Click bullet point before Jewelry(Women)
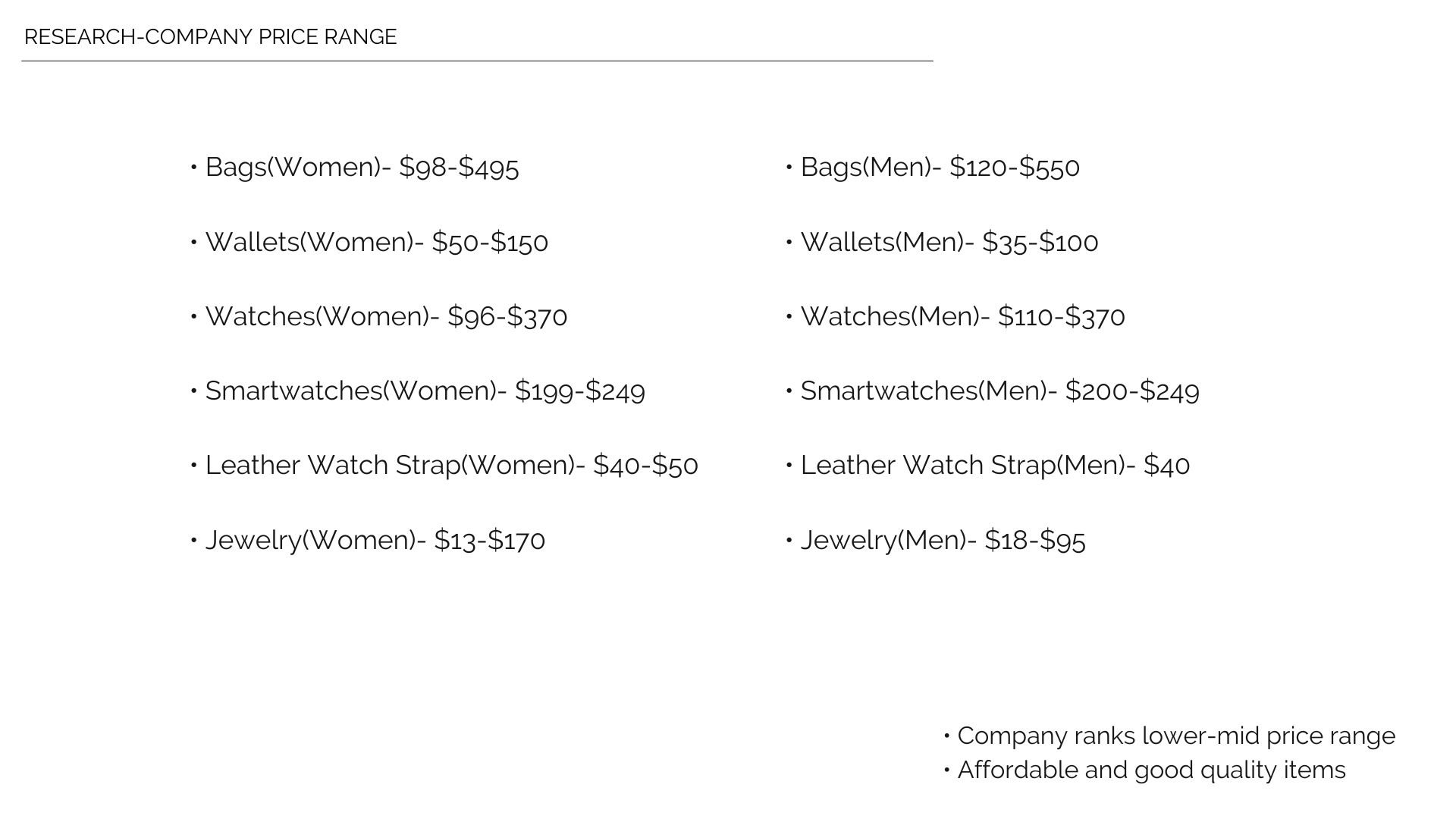Viewport: 1456px width, 819px height. [194, 540]
